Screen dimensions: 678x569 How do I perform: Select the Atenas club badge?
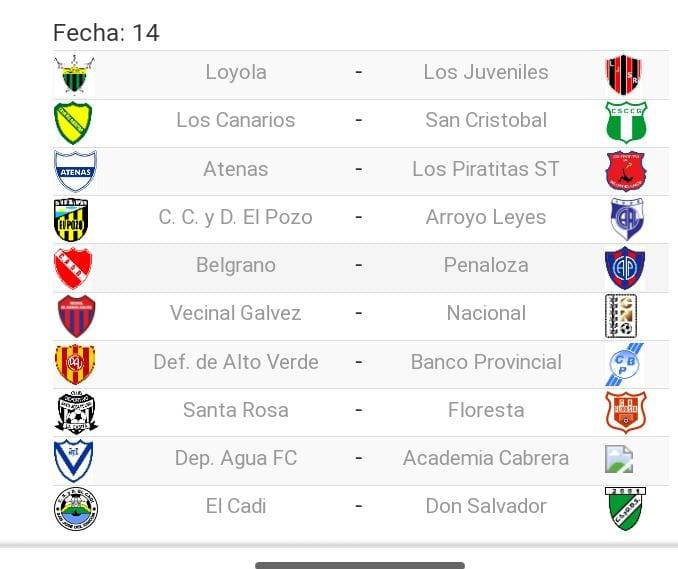74,170
